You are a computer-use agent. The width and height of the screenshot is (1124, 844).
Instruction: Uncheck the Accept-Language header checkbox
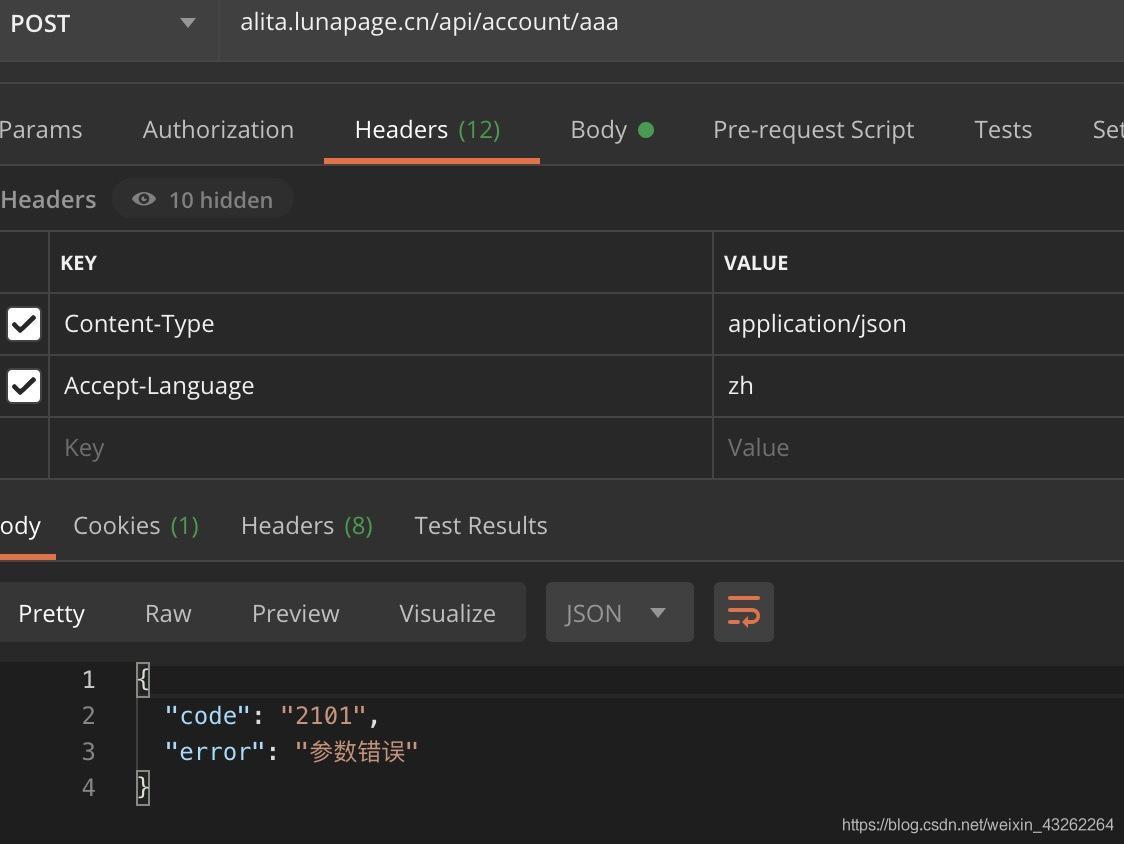pos(24,386)
